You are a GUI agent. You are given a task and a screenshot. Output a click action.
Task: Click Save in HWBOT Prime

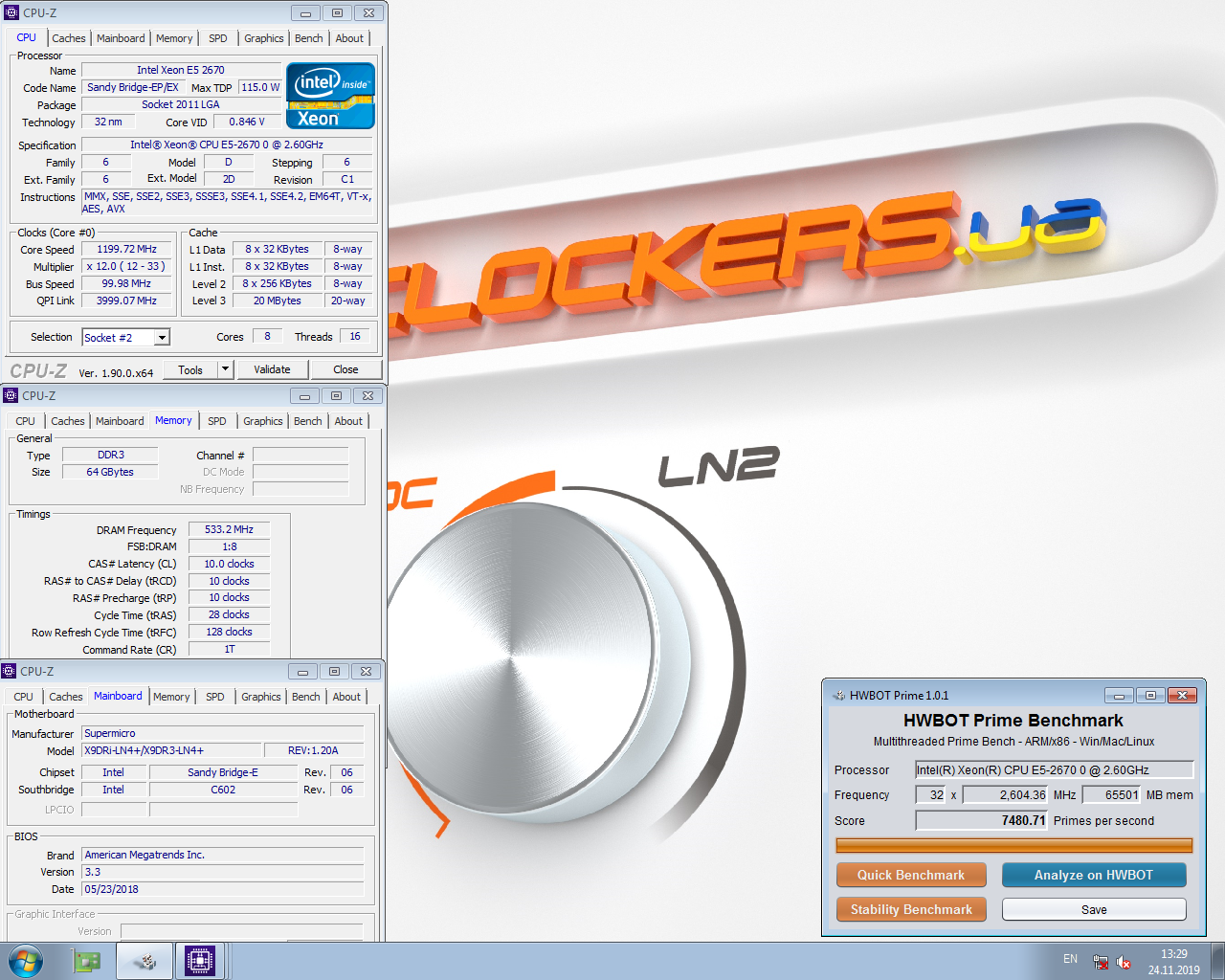pyautogui.click(x=1094, y=909)
